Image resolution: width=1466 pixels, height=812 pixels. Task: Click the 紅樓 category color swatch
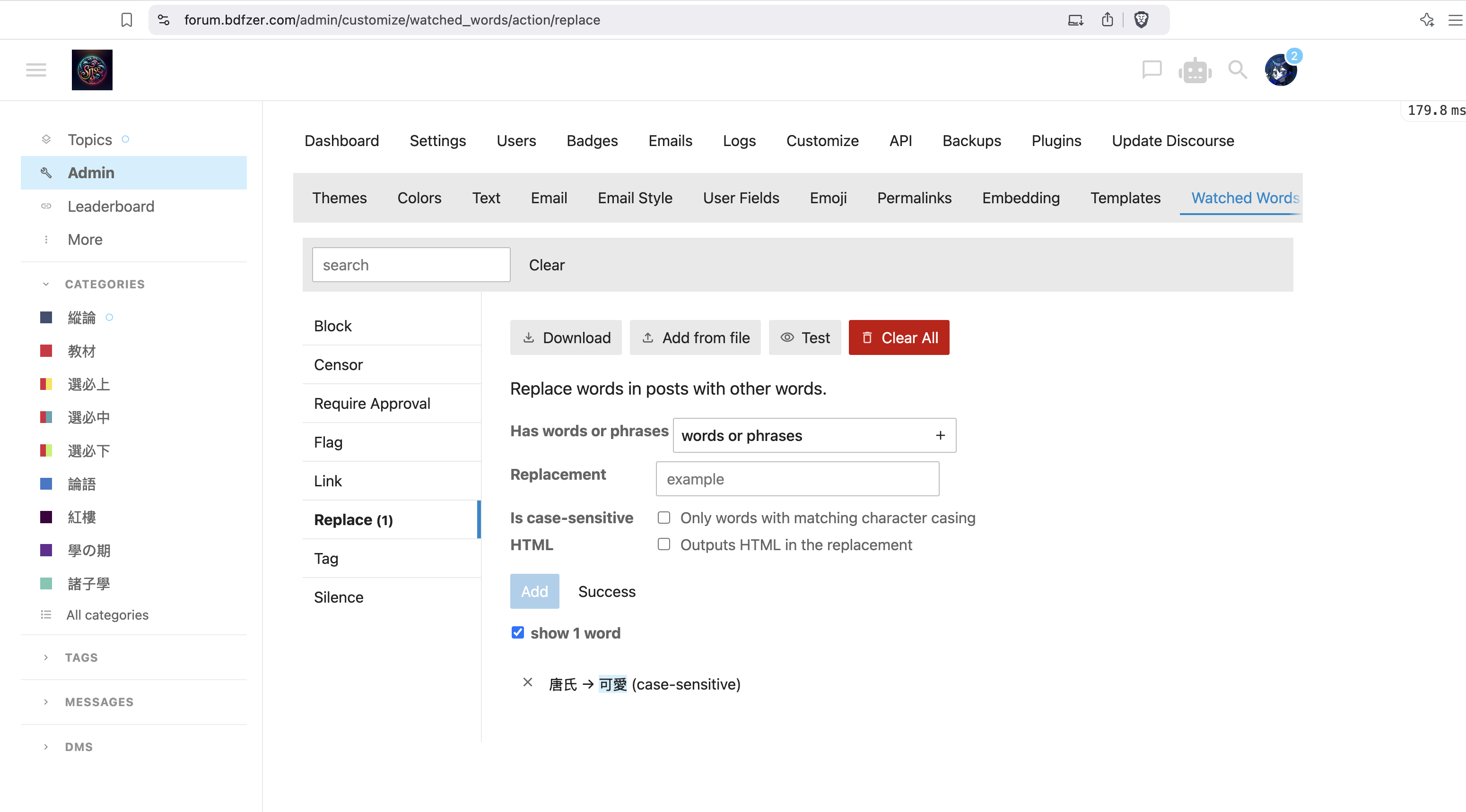coord(46,517)
